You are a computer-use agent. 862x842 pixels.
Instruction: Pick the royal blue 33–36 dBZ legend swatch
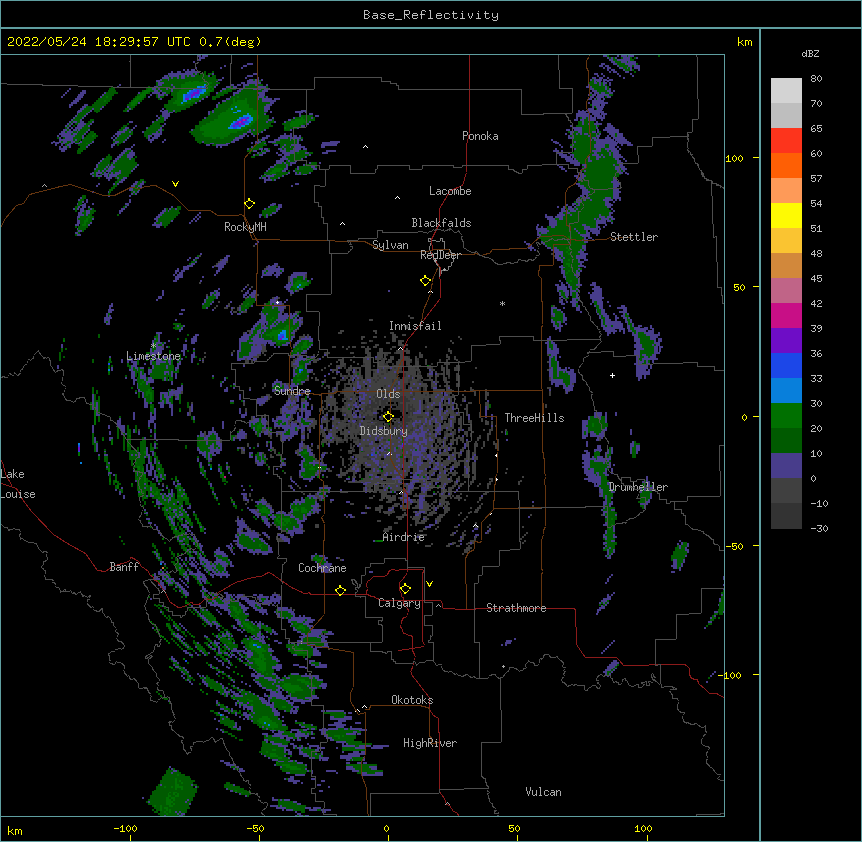786,365
